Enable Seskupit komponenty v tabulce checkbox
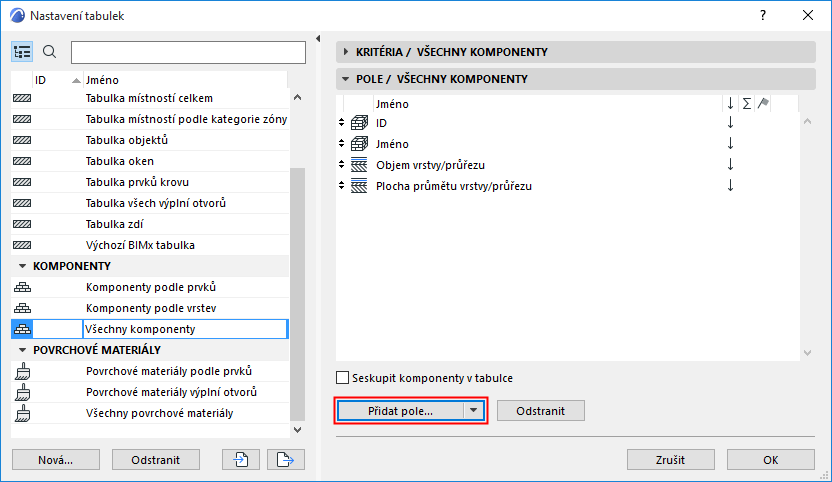The height and width of the screenshot is (482, 832). point(344,378)
